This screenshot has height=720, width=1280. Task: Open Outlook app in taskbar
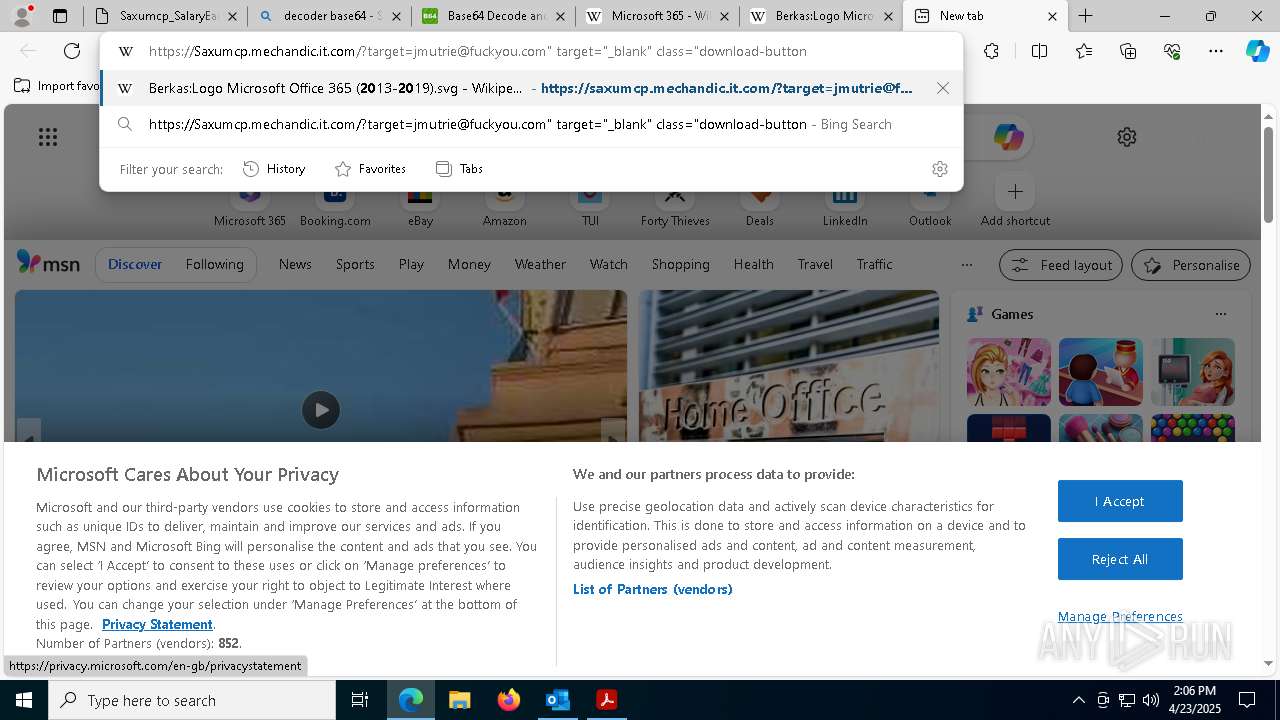(557, 700)
